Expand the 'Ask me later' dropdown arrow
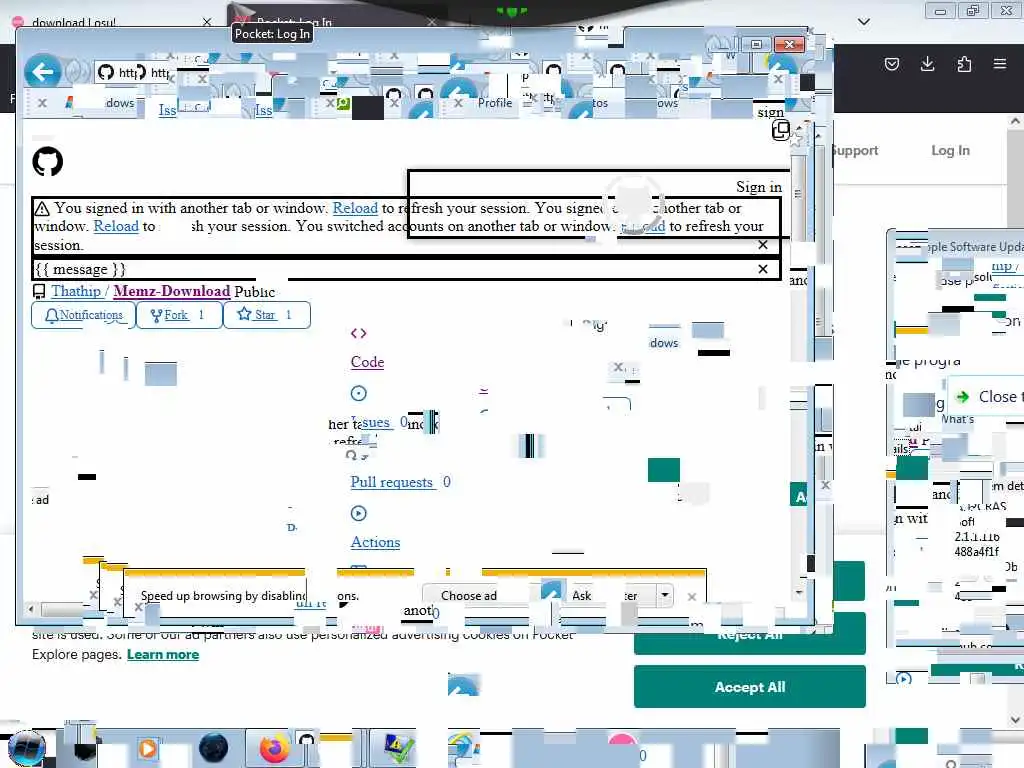Image resolution: width=1024 pixels, height=768 pixels. [665, 595]
